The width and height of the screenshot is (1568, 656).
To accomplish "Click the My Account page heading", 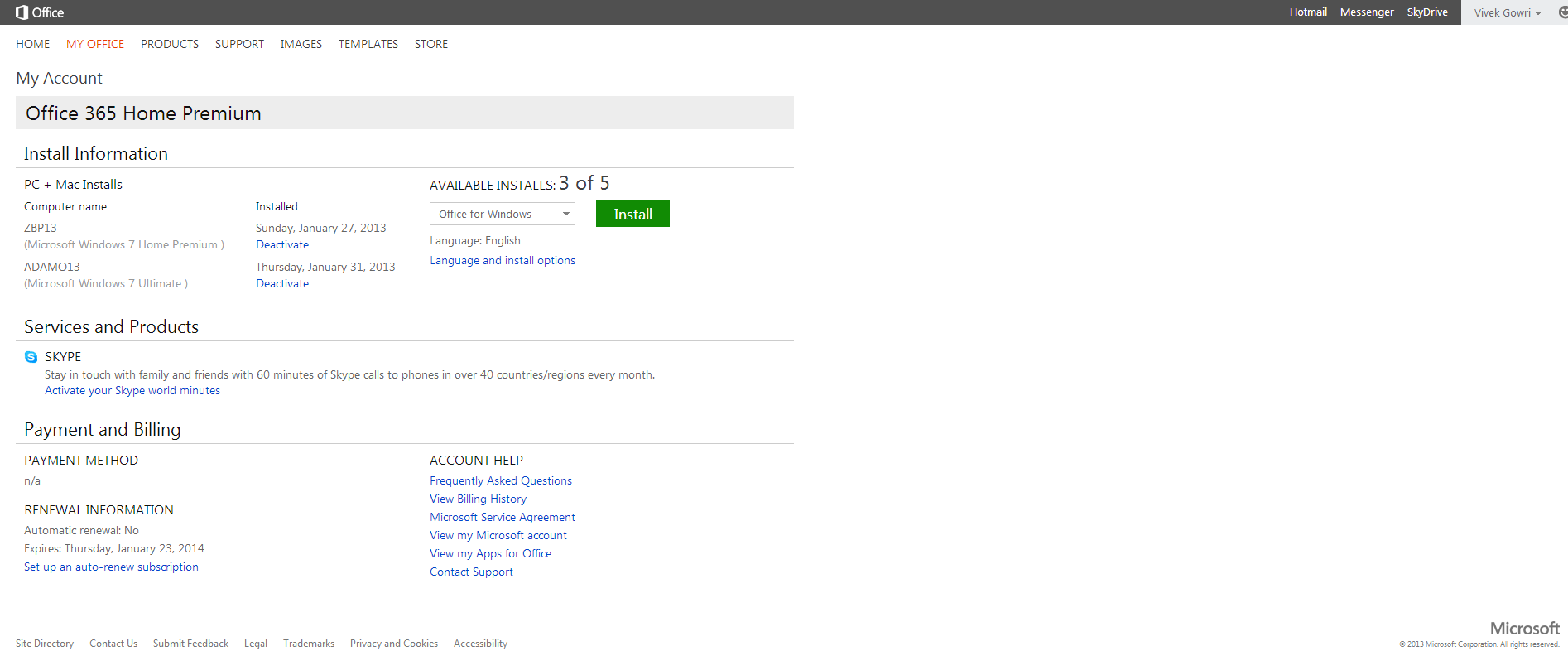I will pyautogui.click(x=60, y=78).
